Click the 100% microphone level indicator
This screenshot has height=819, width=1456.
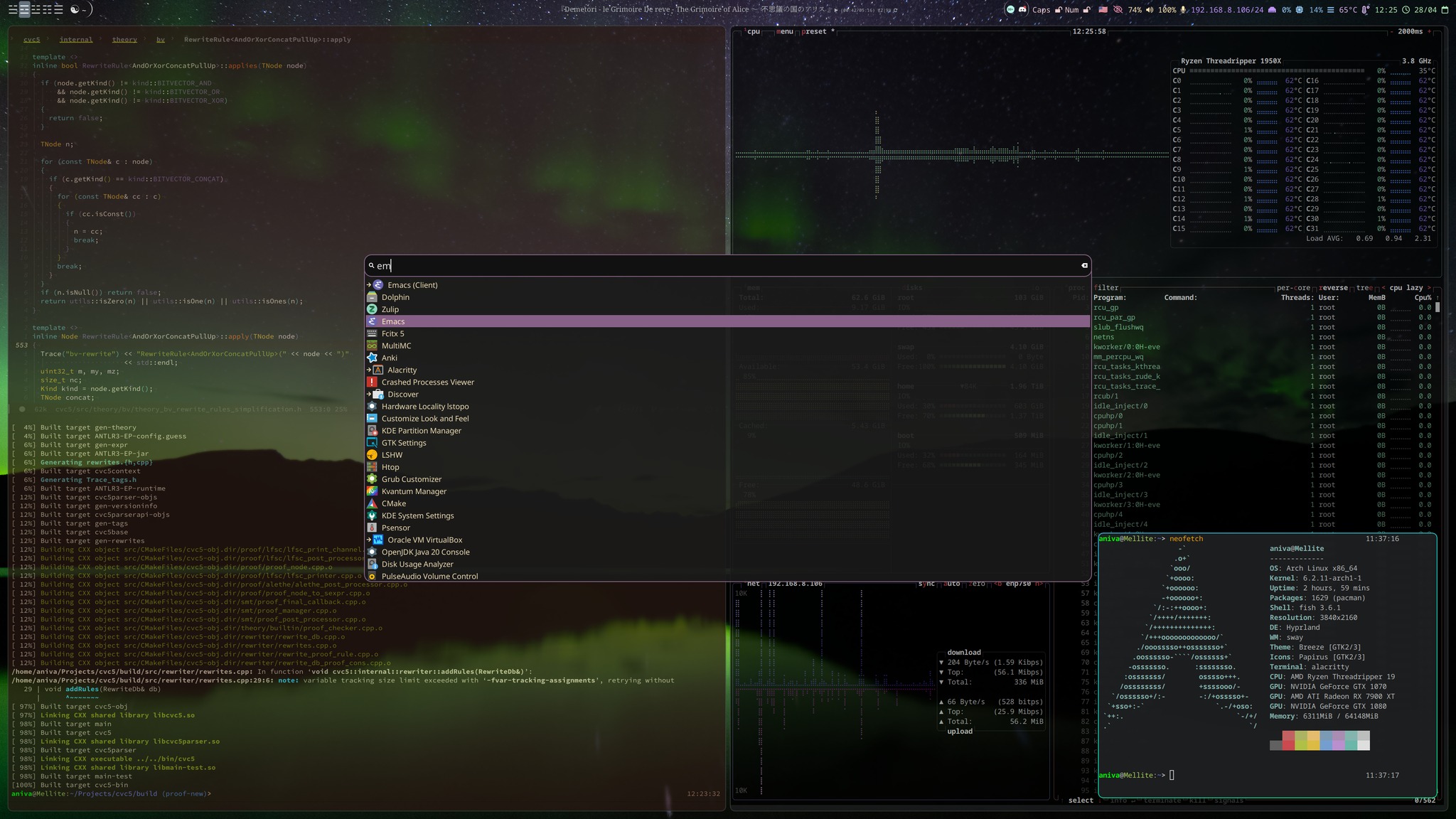(1172, 10)
